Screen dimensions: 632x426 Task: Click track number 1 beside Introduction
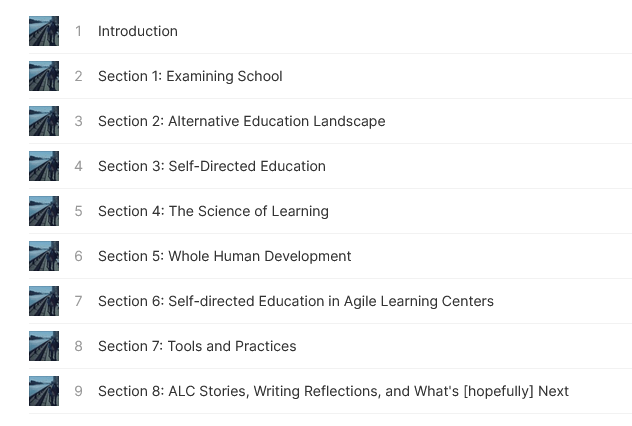(78, 31)
